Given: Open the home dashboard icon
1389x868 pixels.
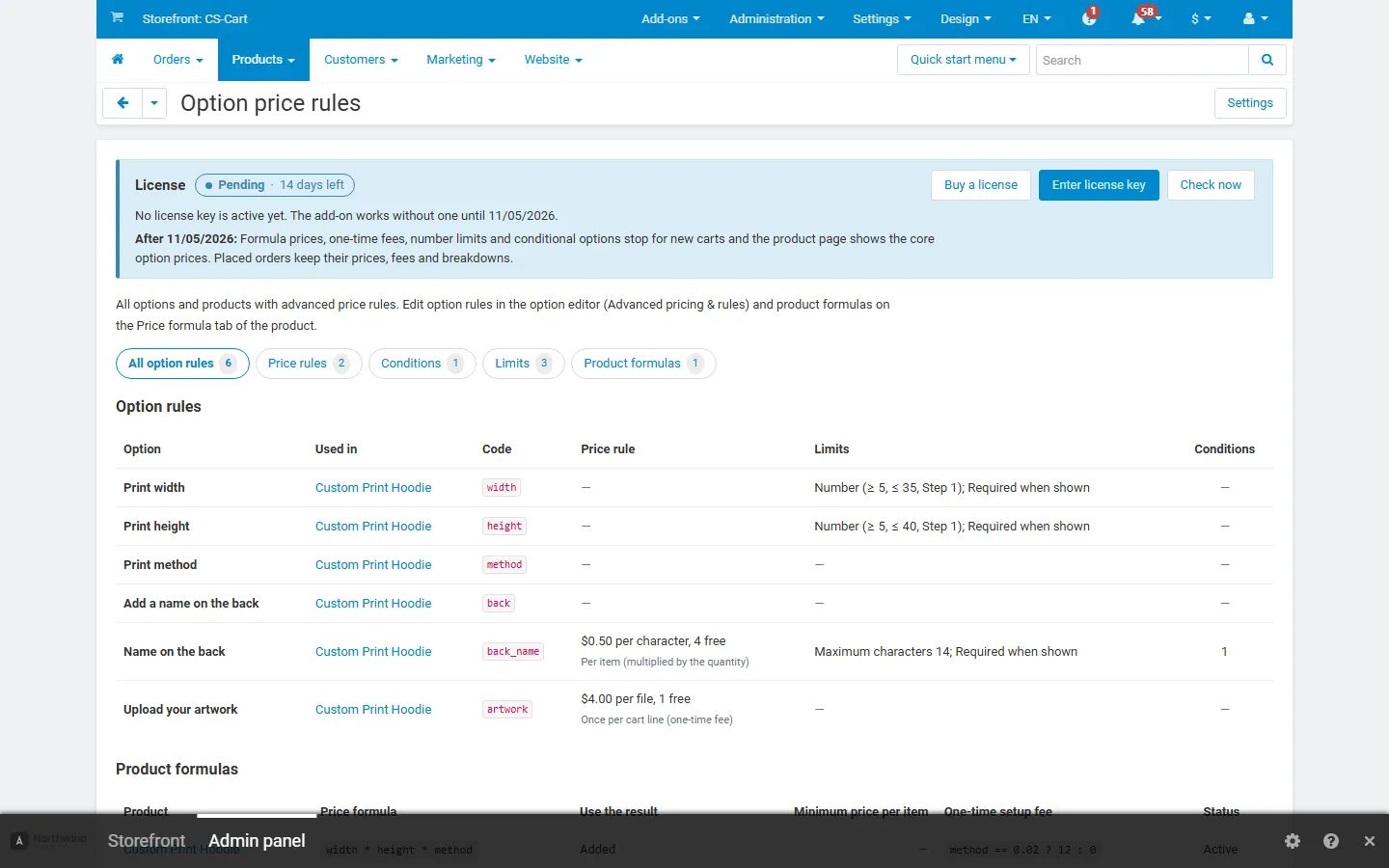Looking at the screenshot, I should pyautogui.click(x=118, y=60).
